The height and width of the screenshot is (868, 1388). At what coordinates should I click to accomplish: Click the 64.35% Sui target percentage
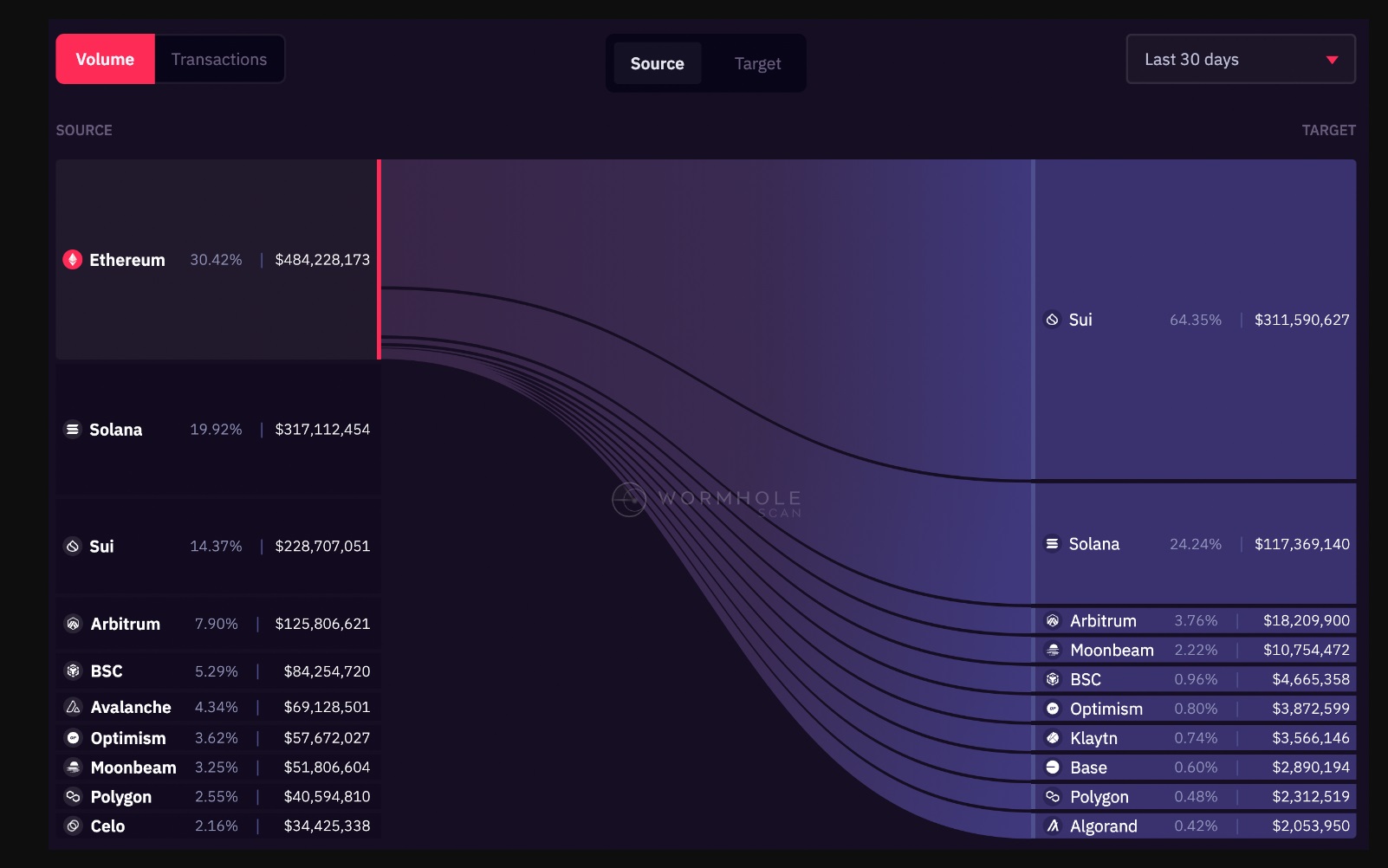coord(1196,320)
